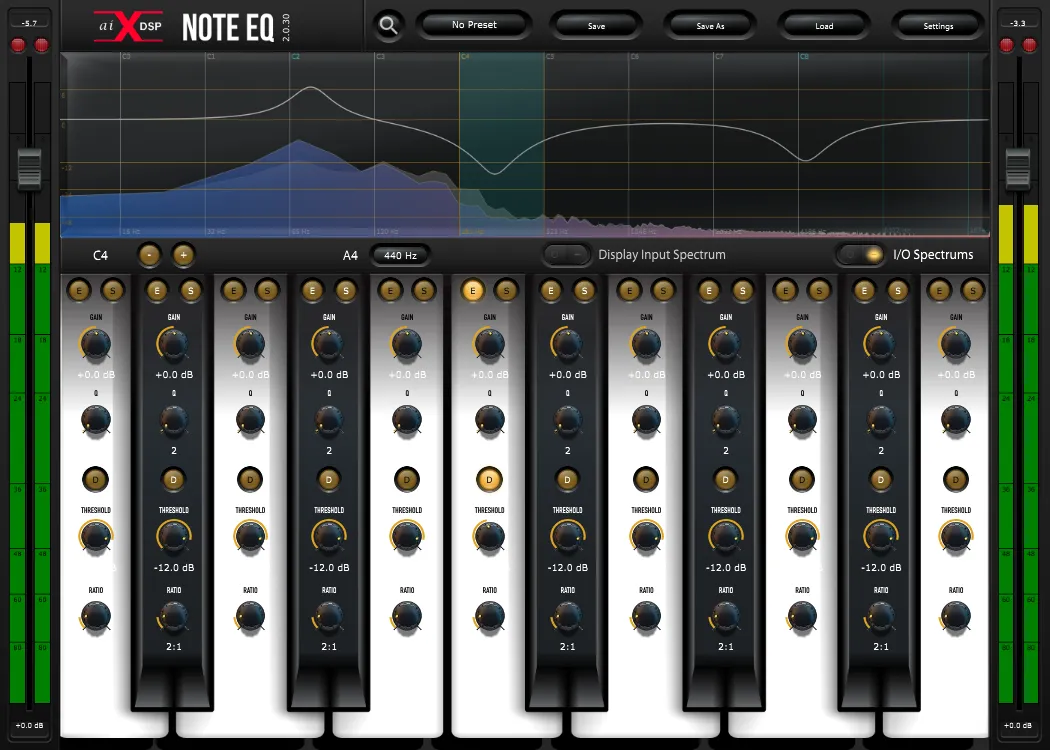Click the Ratio knob on the A# key

881,617
